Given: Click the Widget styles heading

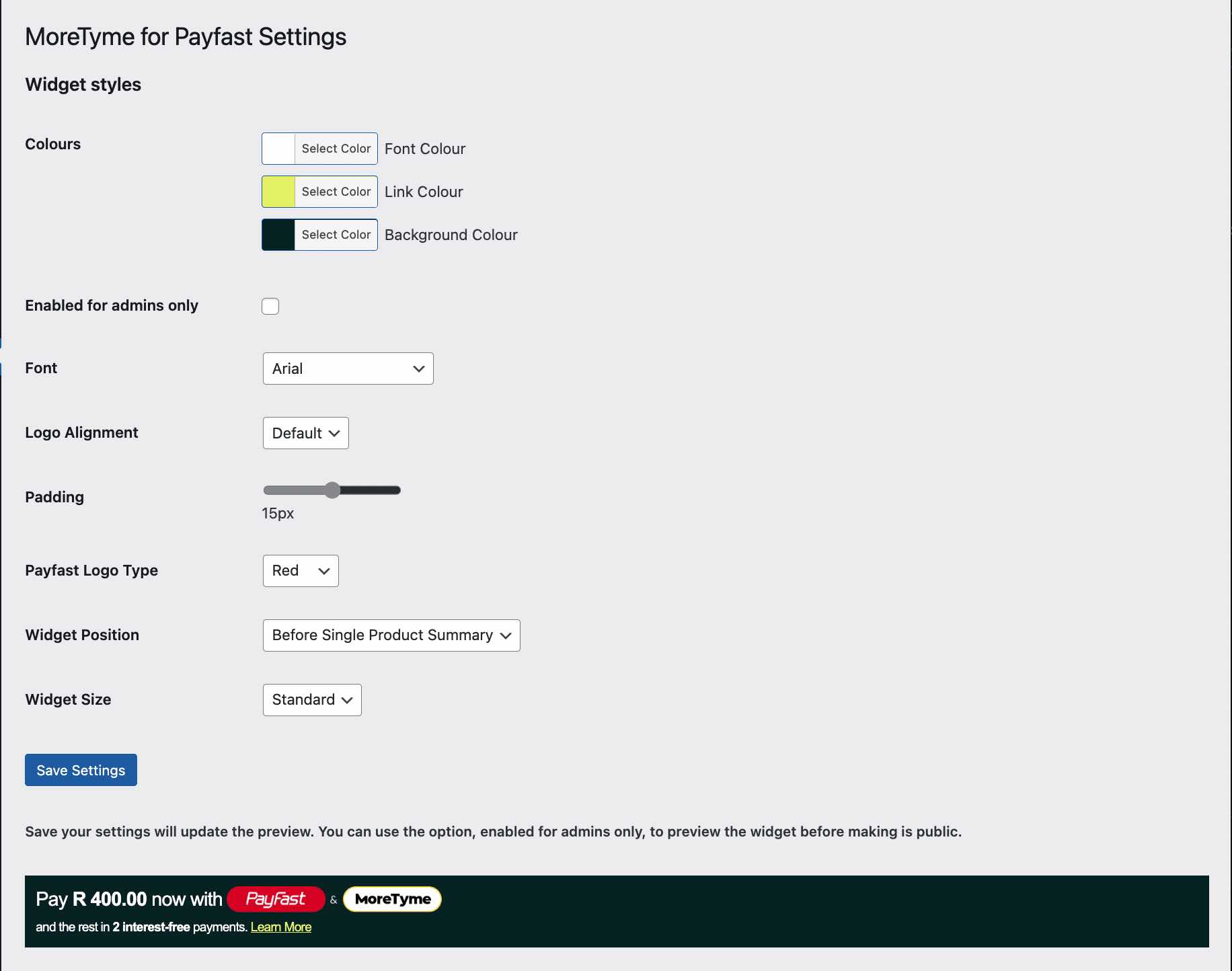Looking at the screenshot, I should [x=83, y=85].
